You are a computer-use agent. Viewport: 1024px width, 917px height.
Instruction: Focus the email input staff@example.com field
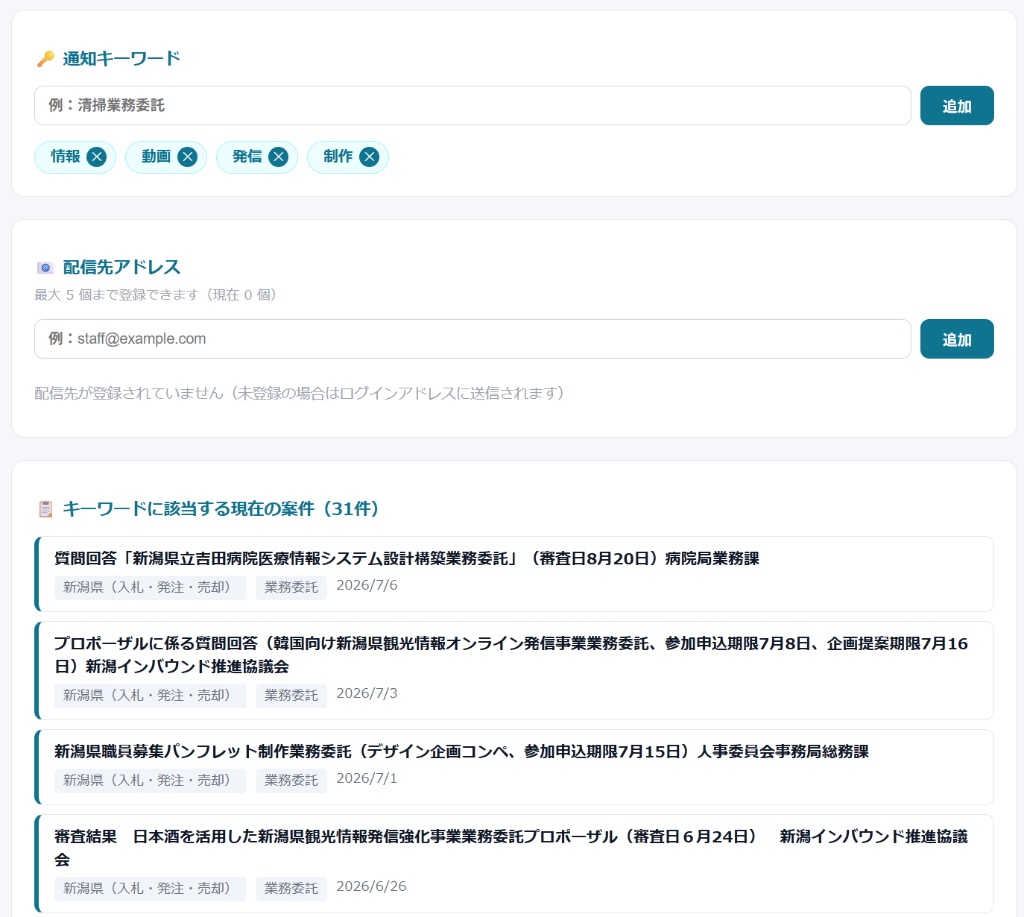tap(472, 338)
